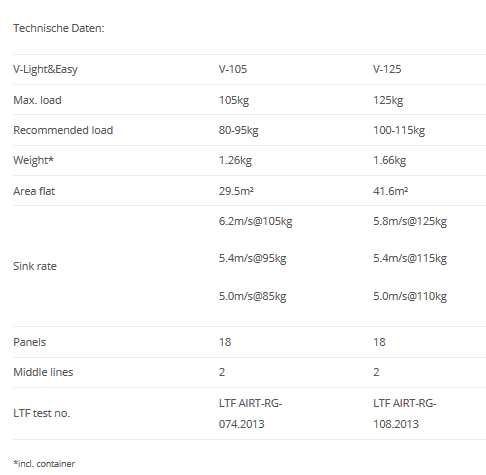Click the Middle lines row label
The height and width of the screenshot is (475, 486).
click(x=43, y=372)
